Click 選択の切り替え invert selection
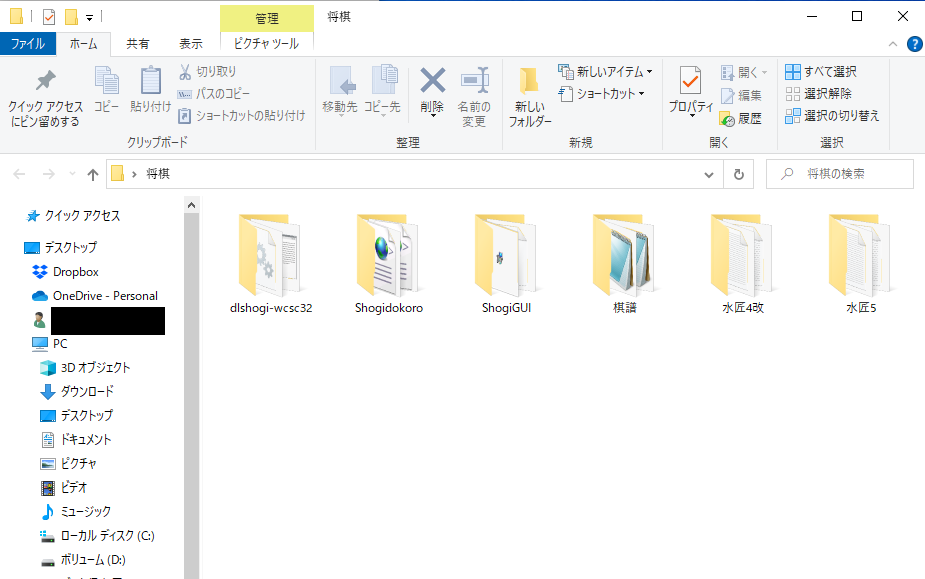This screenshot has height=579, width=925. coord(832,116)
